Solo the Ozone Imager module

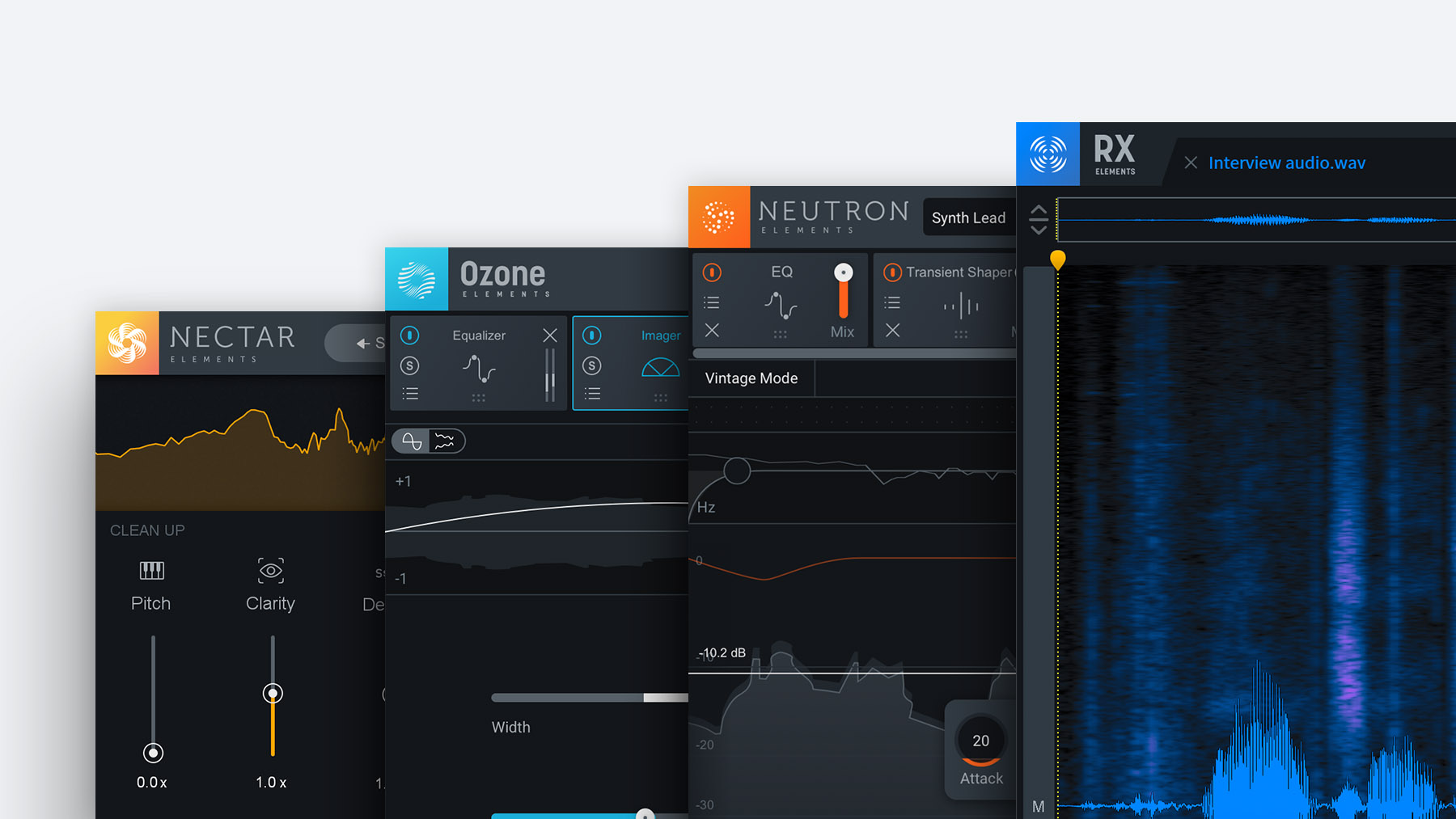click(x=592, y=366)
